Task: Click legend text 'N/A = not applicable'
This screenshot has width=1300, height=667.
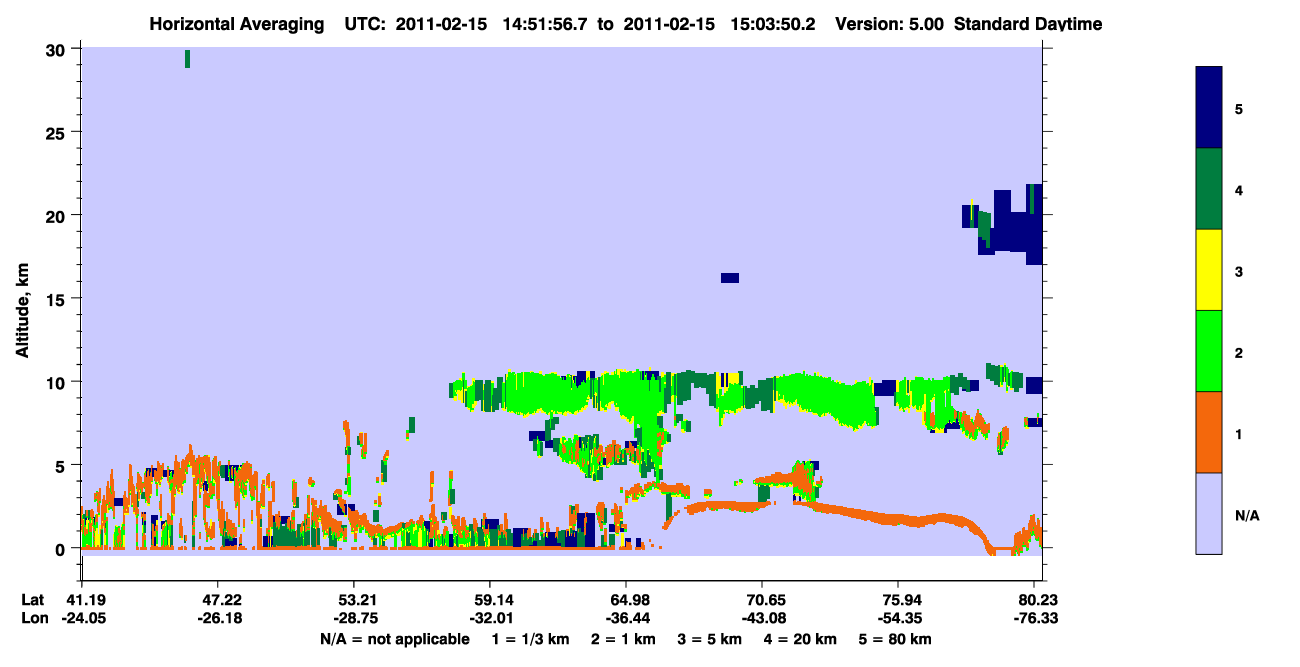Action: [394, 639]
